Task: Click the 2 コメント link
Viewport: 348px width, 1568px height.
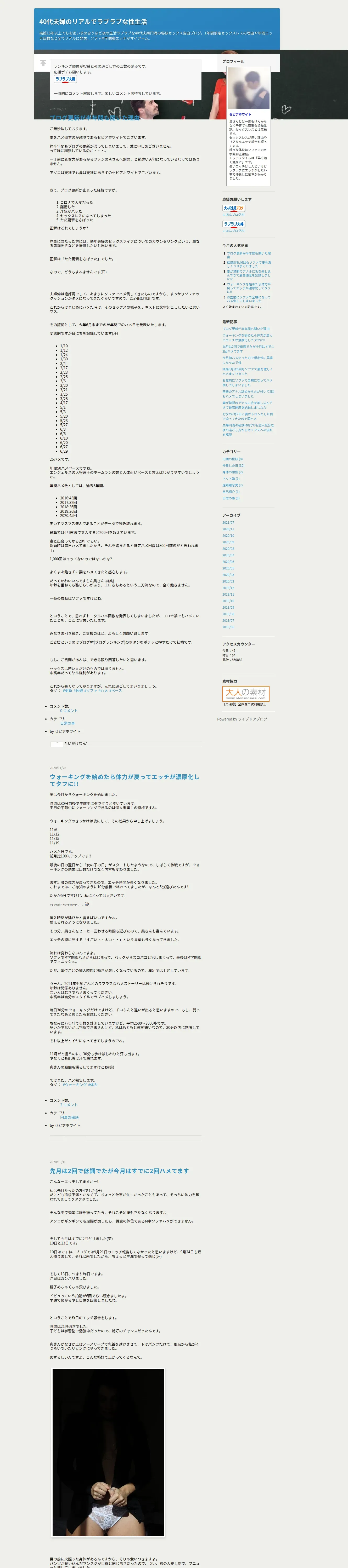Action: tap(69, 1105)
